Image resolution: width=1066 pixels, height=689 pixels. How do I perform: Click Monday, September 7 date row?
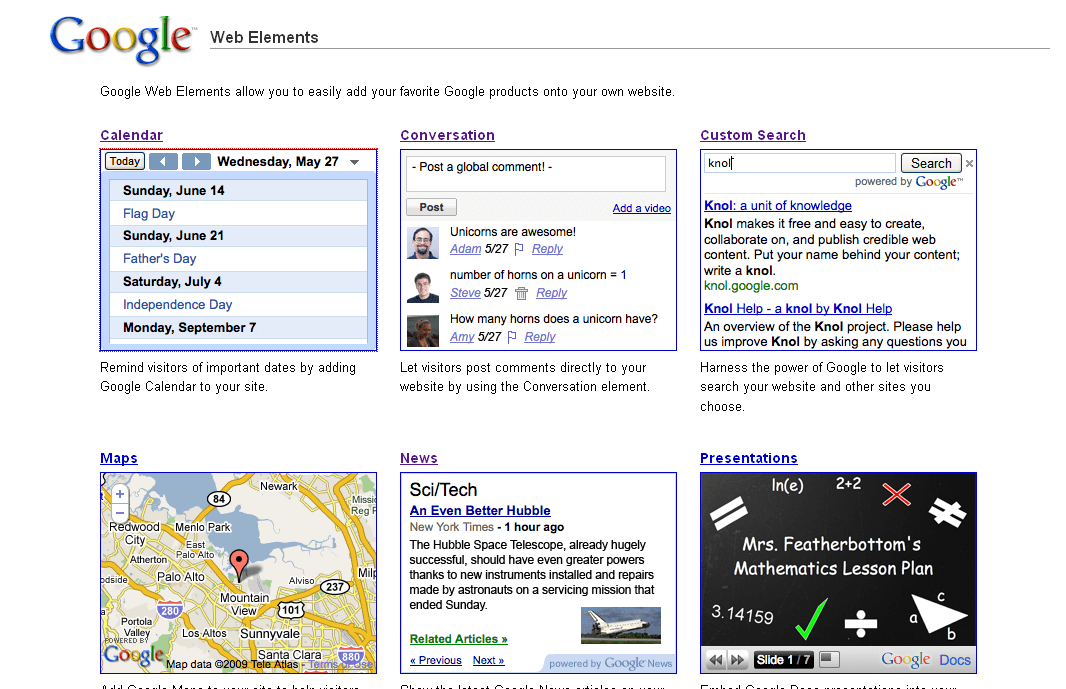(x=238, y=327)
